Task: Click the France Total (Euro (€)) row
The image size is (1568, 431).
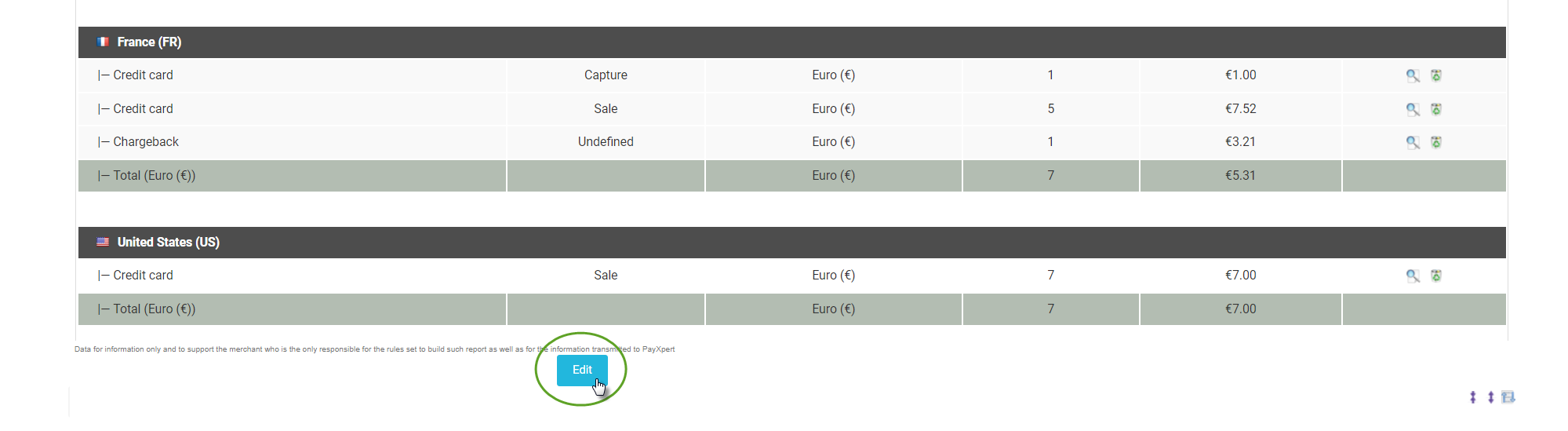Action: click(792, 176)
